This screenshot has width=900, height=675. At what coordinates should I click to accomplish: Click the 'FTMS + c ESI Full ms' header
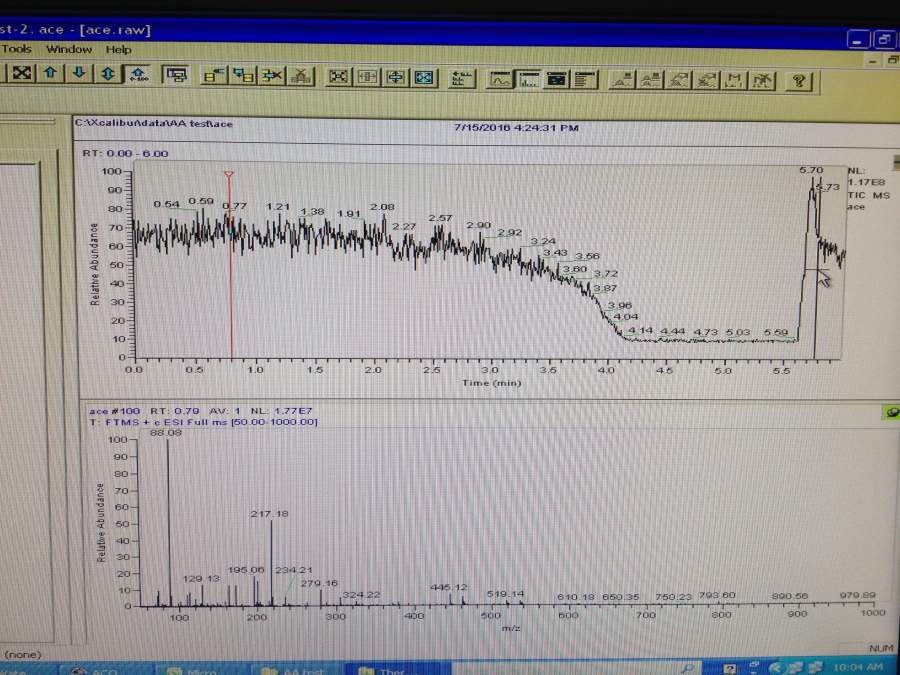(204, 422)
